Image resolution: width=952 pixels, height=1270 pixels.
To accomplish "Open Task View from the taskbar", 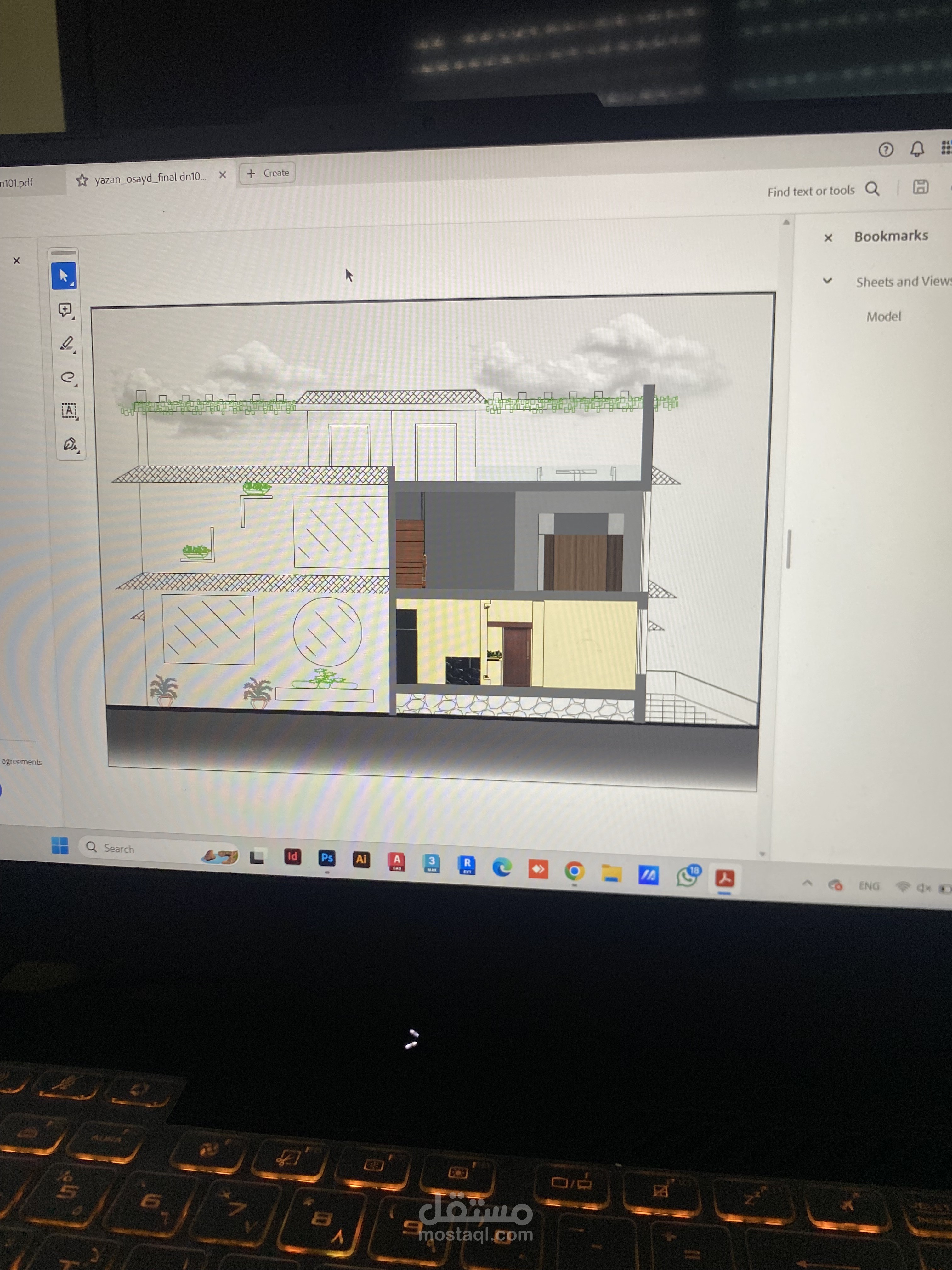I will pos(257,857).
